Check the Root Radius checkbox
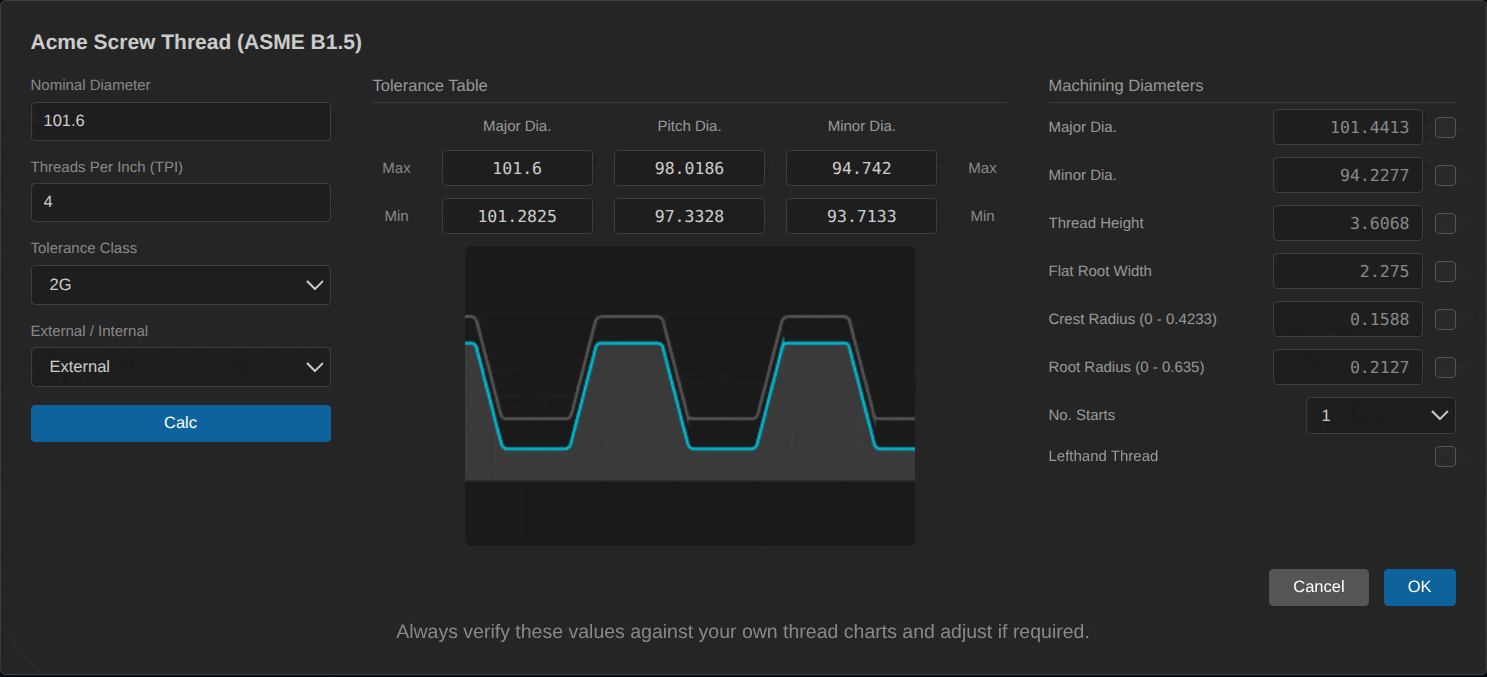 pos(1445,368)
